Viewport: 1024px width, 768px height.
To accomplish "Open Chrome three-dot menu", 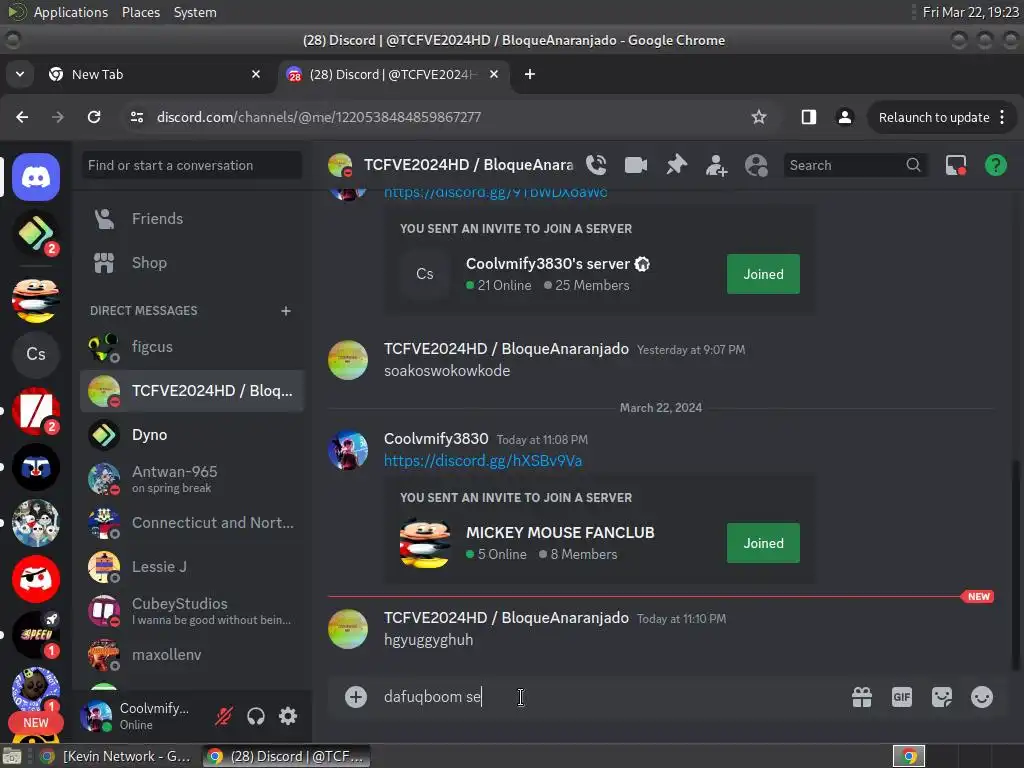I will (x=1002, y=118).
